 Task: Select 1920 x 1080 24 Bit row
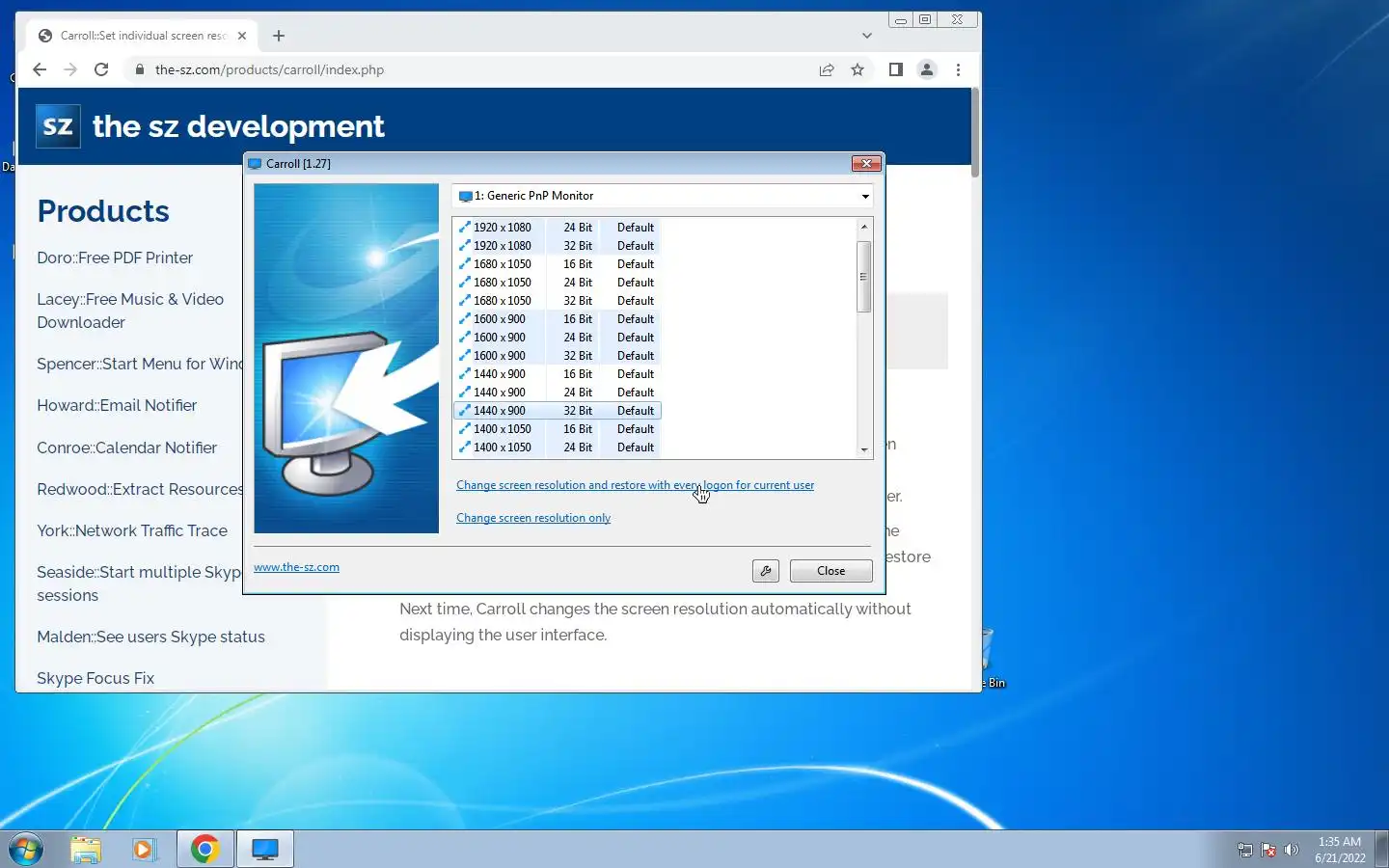point(558,228)
